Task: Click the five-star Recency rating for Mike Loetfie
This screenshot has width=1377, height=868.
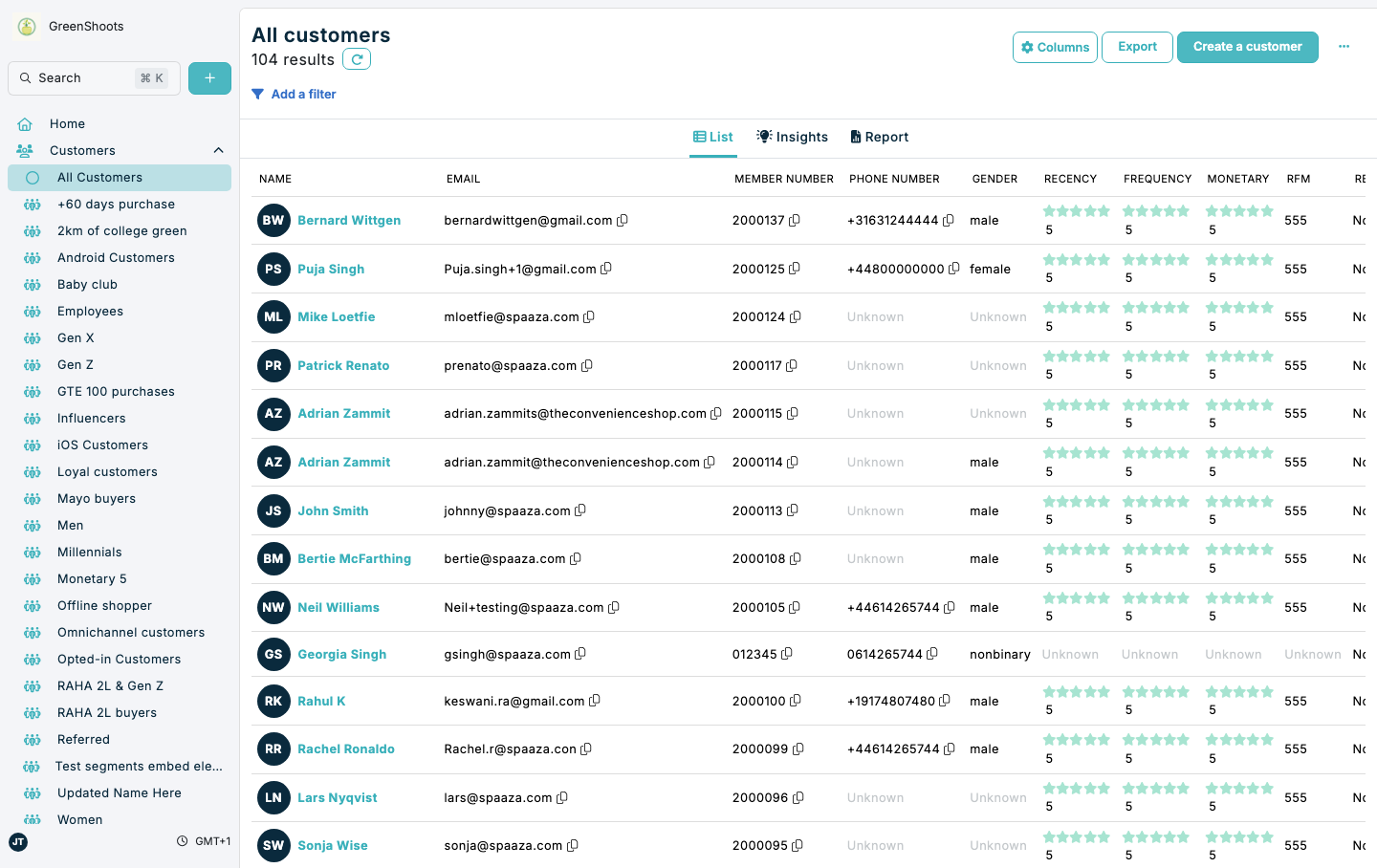Action: click(x=1077, y=308)
